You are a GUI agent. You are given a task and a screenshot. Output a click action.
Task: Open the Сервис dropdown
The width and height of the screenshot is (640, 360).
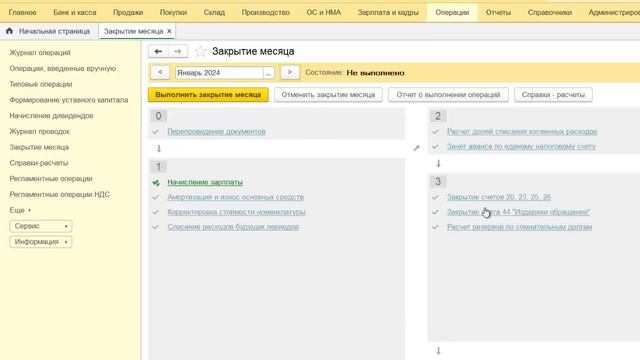tap(41, 226)
